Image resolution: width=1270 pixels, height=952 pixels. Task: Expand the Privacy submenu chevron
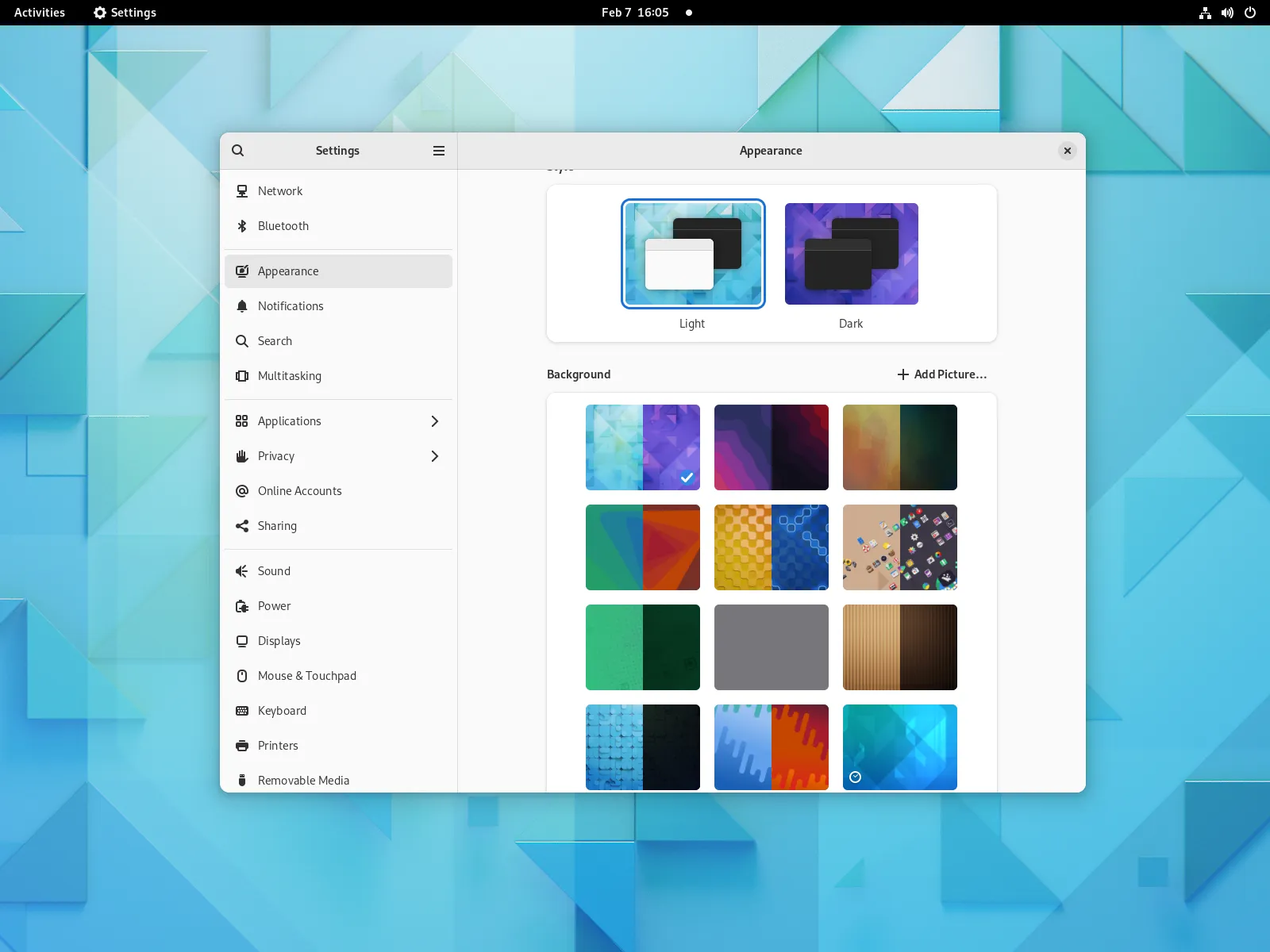(434, 456)
